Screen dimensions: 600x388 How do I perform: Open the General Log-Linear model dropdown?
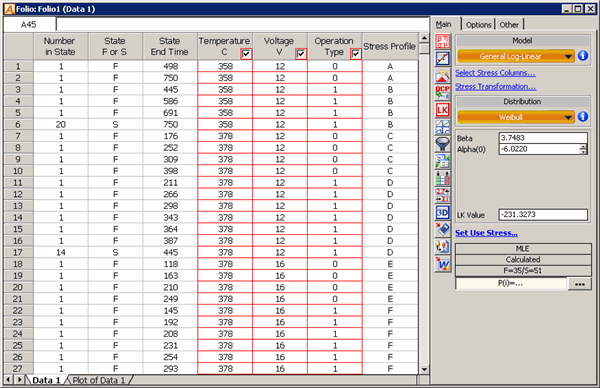pos(516,56)
